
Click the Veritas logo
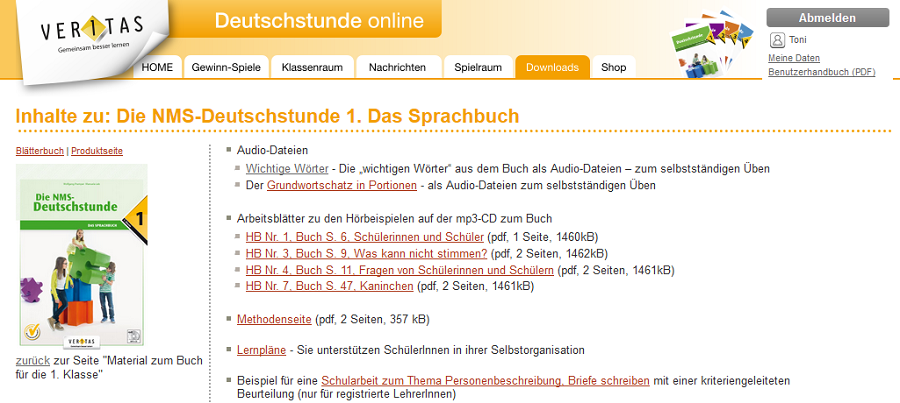92,33
